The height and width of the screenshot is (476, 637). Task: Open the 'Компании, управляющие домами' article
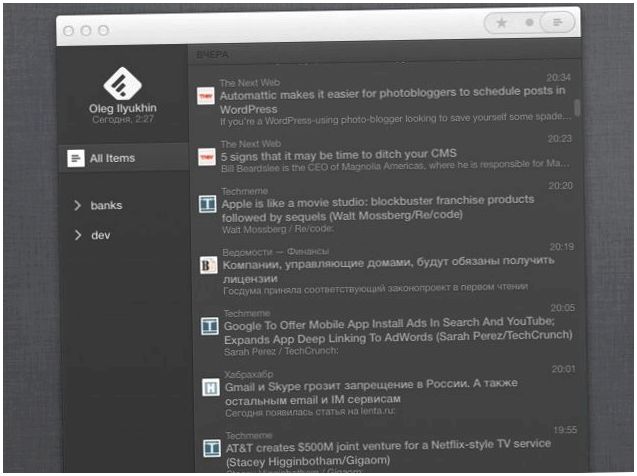click(388, 270)
